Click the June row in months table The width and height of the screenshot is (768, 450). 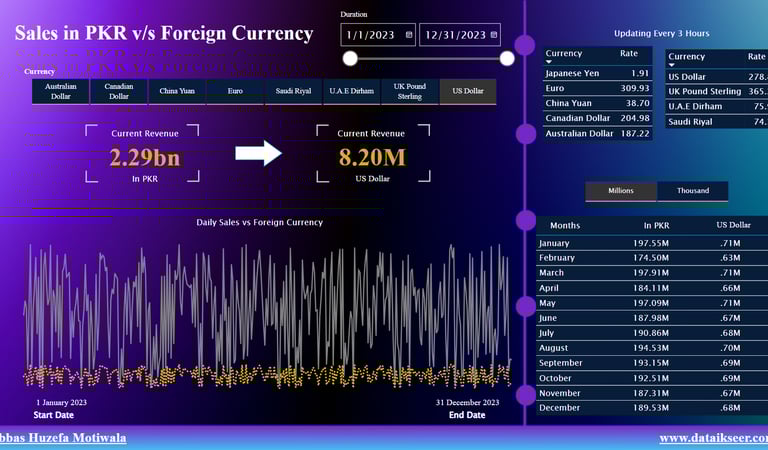[x=652, y=318]
